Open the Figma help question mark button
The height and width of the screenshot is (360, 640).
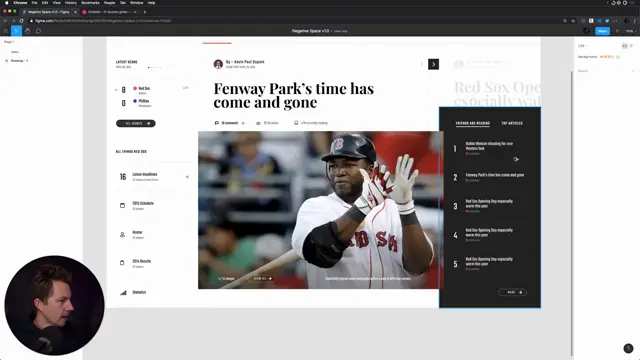click(x=628, y=348)
